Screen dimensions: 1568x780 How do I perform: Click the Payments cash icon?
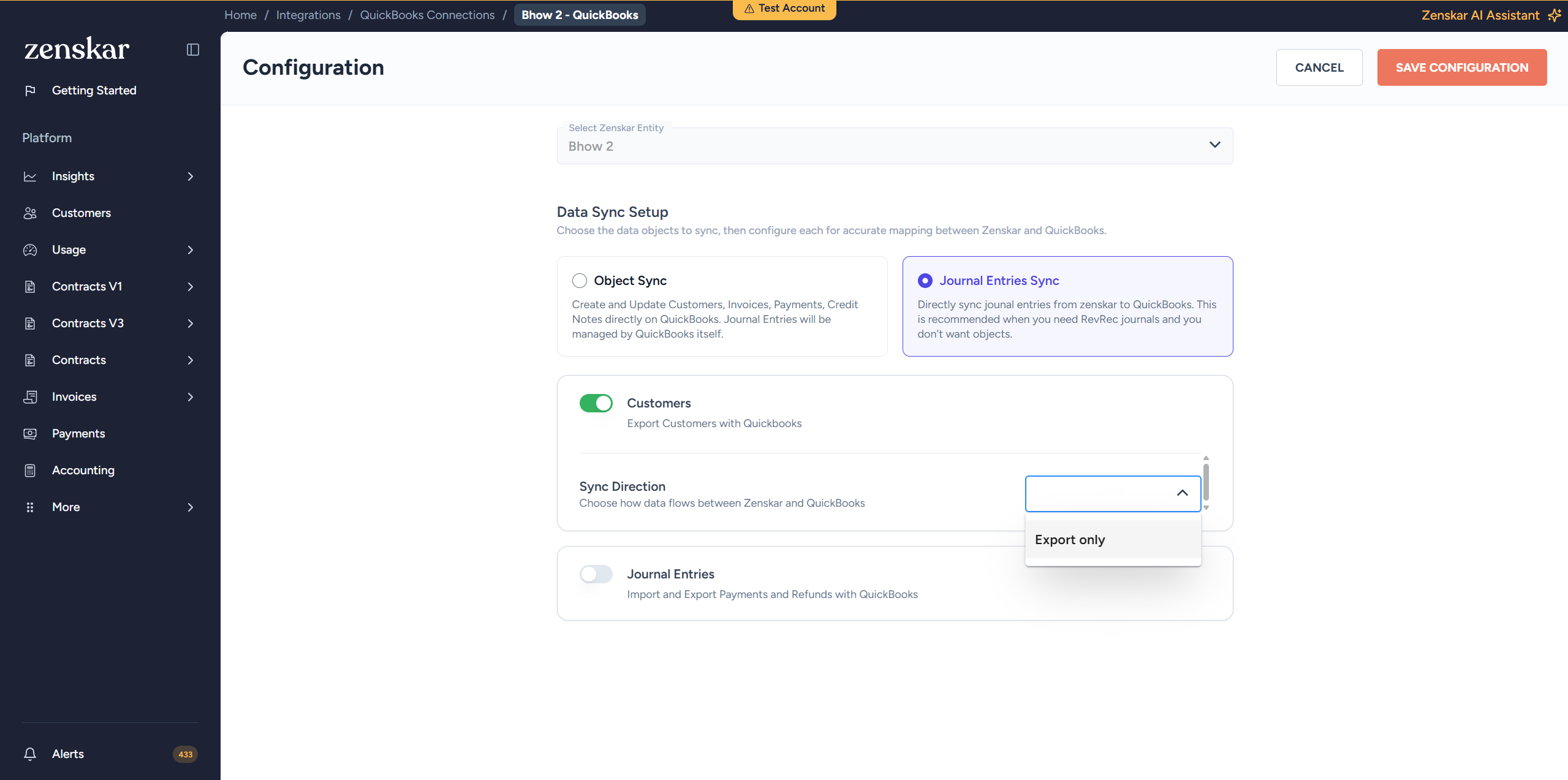pyautogui.click(x=30, y=434)
